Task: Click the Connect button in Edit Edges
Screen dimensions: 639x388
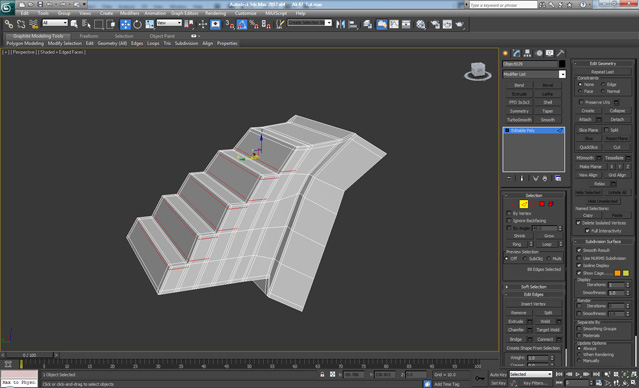Action: tap(545, 339)
